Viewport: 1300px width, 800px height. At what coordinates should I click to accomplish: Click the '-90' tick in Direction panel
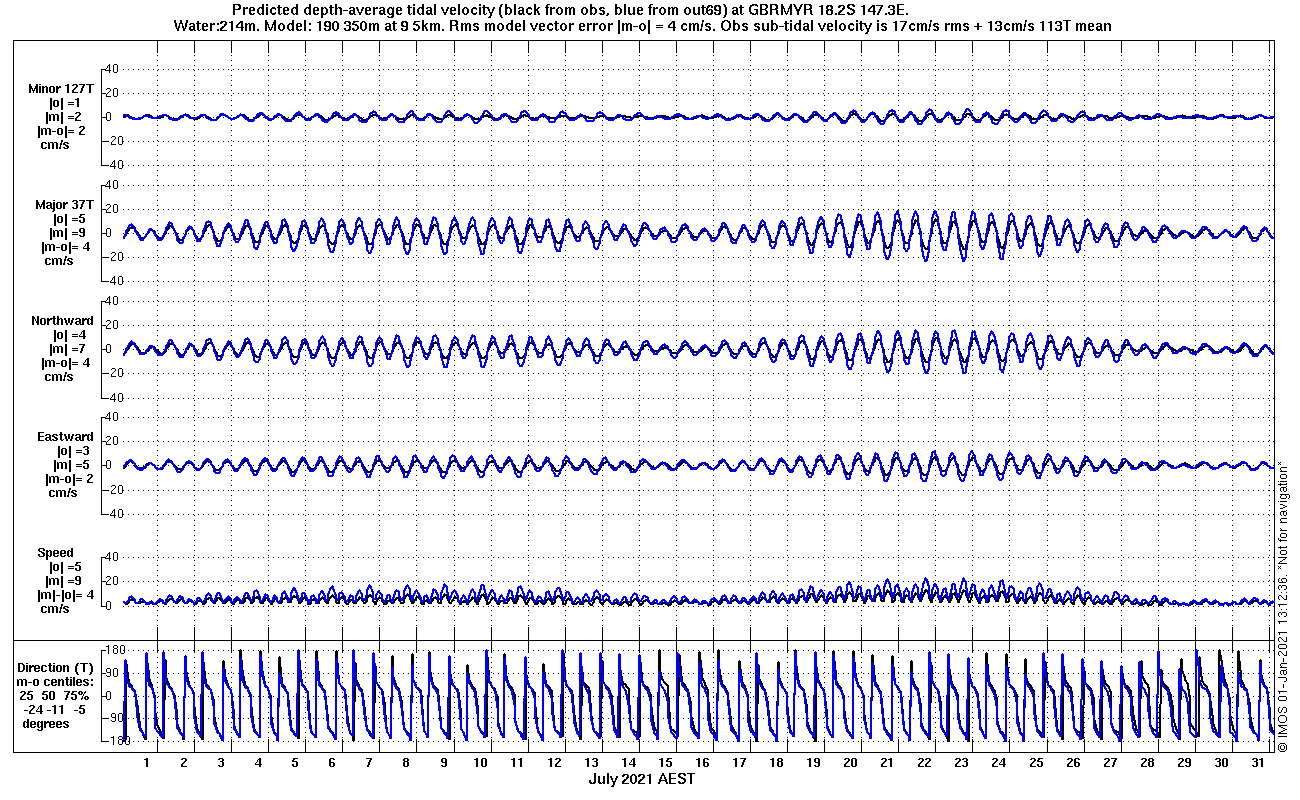(x=113, y=717)
